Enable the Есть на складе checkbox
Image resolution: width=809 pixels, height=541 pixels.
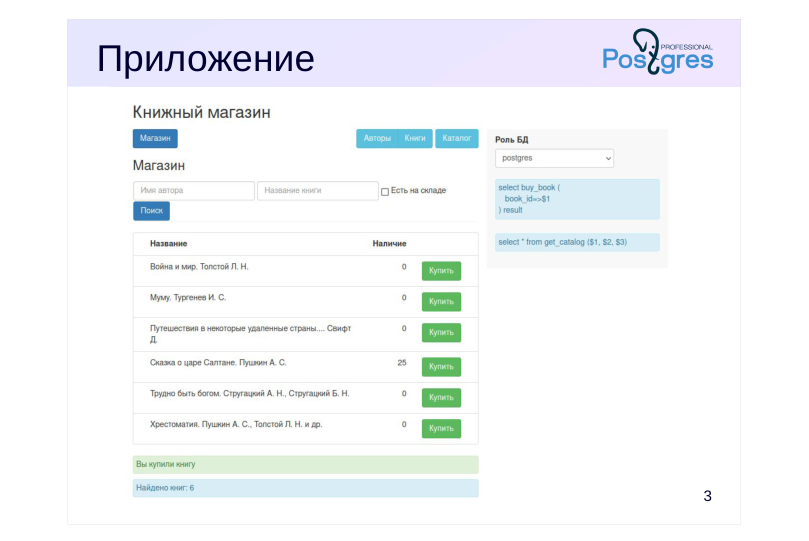pyautogui.click(x=385, y=191)
